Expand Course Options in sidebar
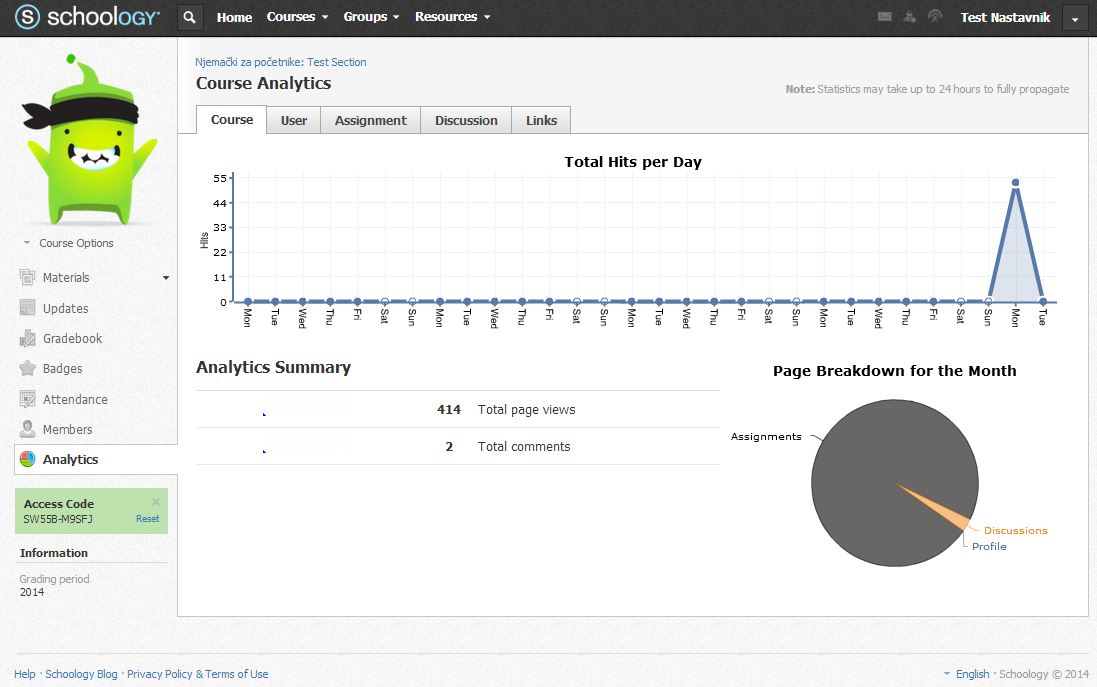The image size is (1097, 687). click(75, 243)
